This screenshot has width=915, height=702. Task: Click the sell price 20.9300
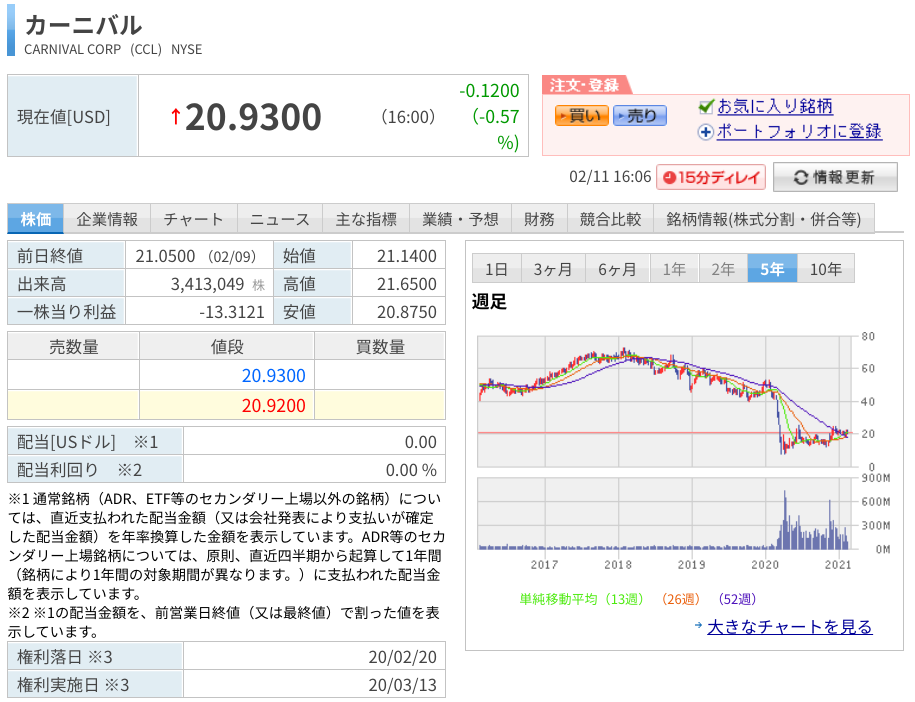tap(274, 375)
